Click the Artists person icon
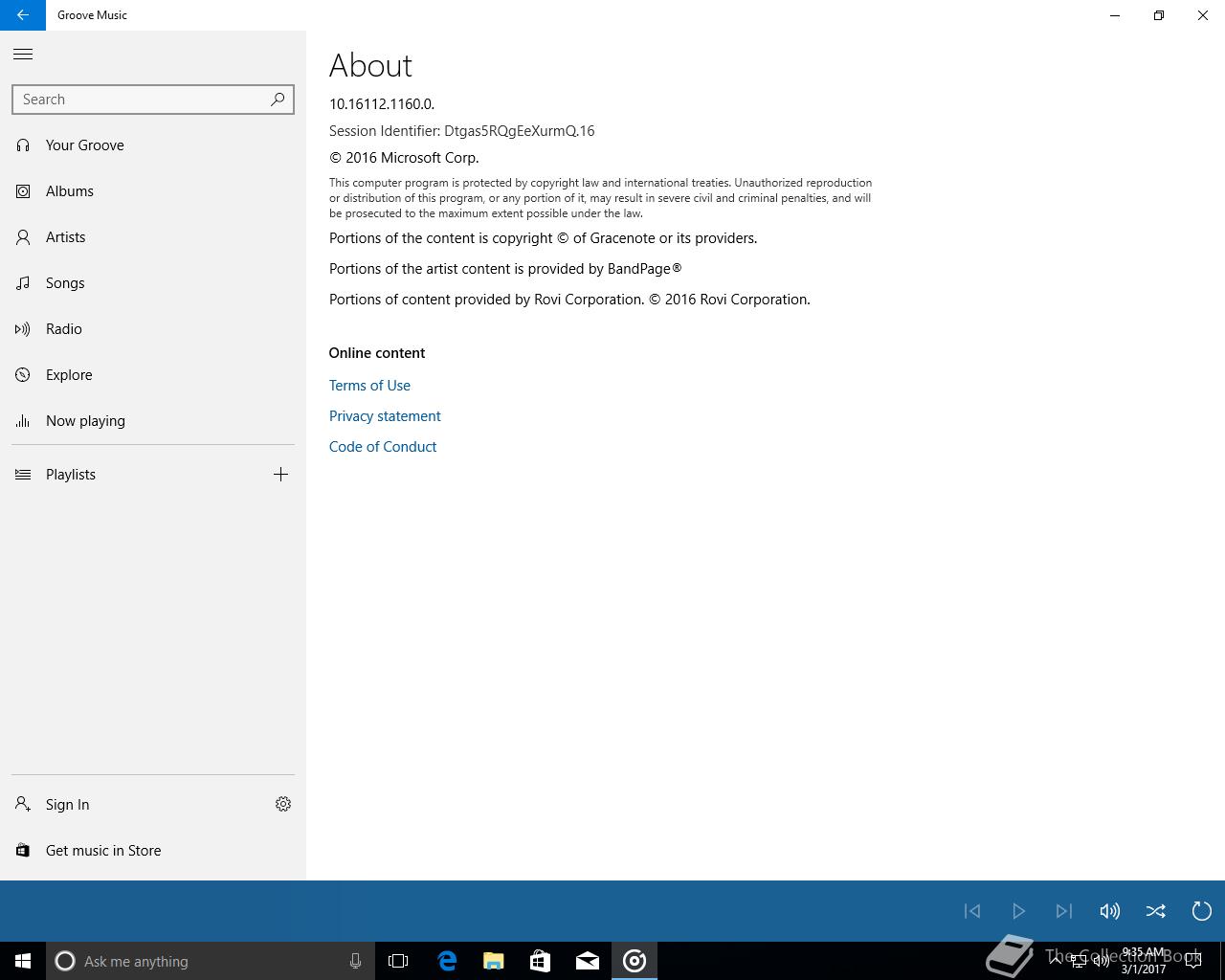Viewport: 1225px width, 980px height. tap(23, 237)
